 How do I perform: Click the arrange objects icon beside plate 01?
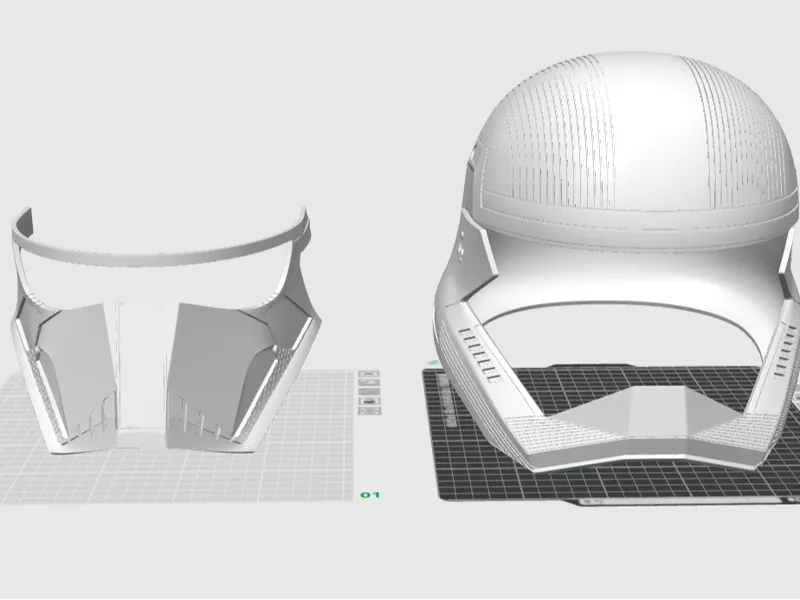point(369,392)
